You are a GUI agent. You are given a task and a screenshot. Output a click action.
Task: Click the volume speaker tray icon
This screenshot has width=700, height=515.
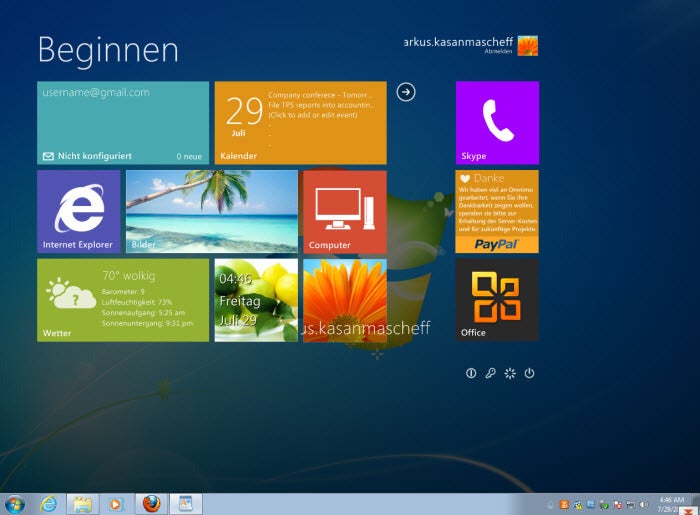point(643,503)
